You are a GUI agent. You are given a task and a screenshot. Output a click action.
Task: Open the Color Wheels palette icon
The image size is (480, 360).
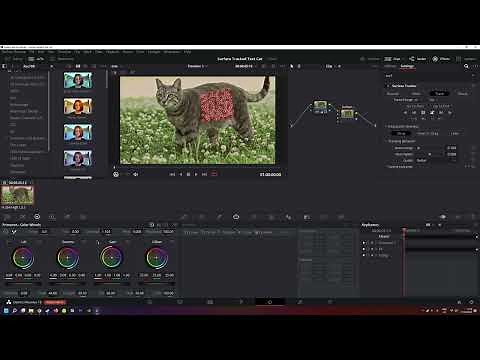coord(37,217)
